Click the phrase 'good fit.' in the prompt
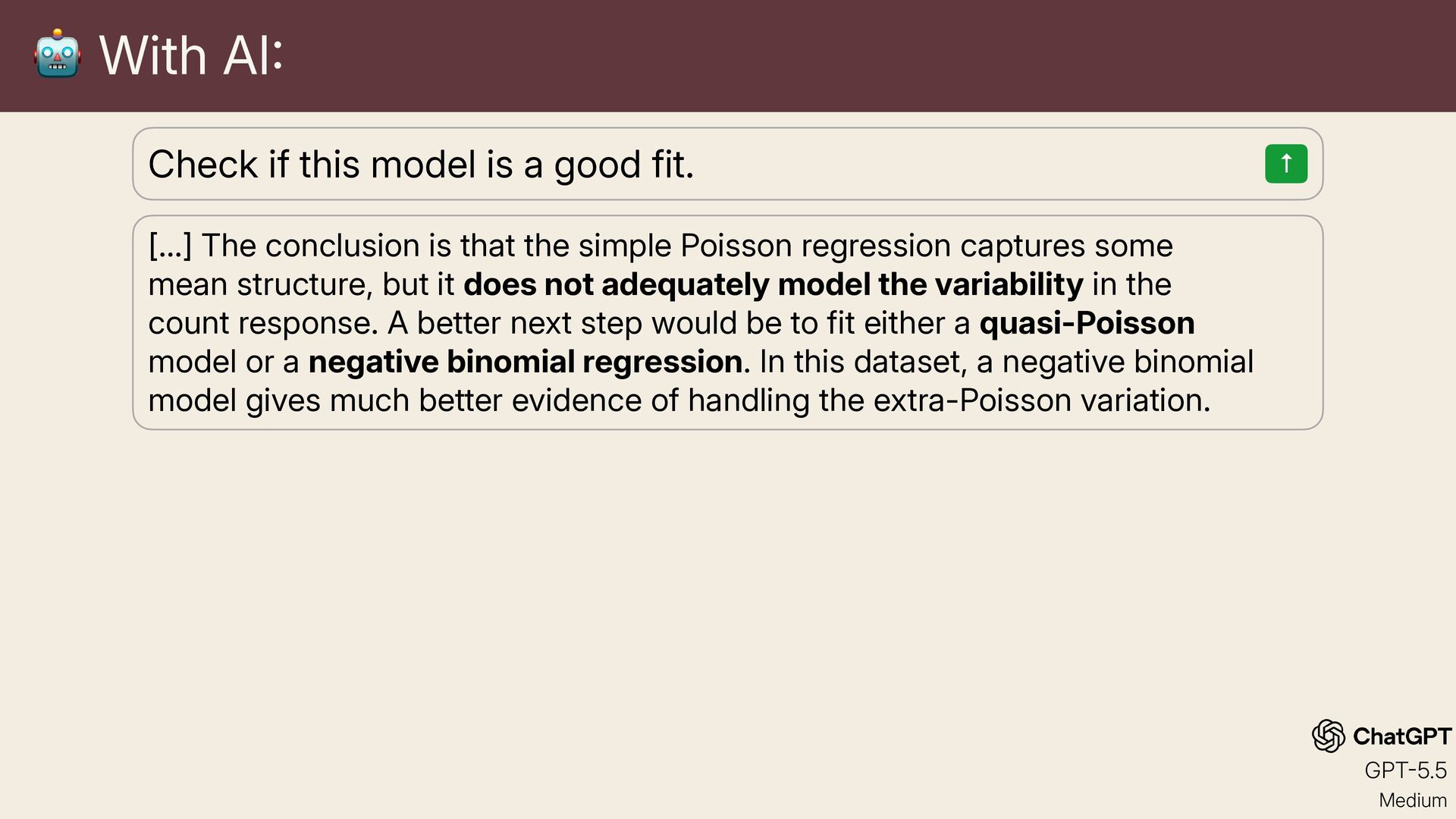 623,165
